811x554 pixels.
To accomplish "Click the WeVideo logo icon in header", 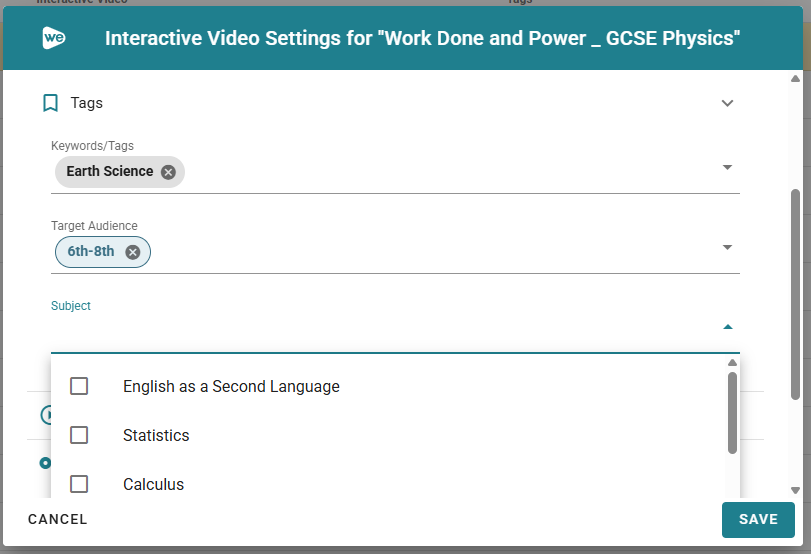I will pyautogui.click(x=54, y=39).
